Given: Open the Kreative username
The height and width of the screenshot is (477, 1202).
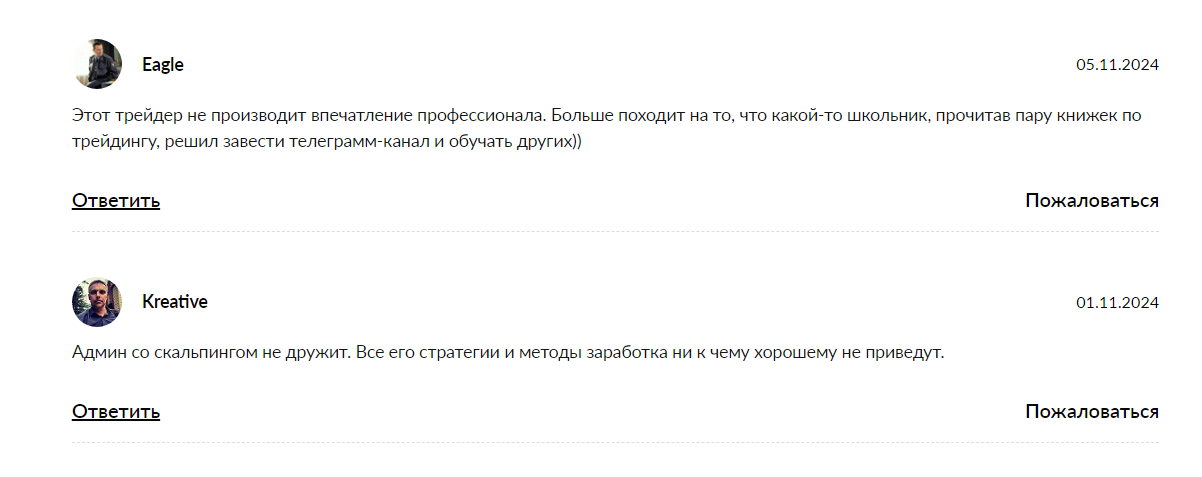Looking at the screenshot, I should (175, 302).
